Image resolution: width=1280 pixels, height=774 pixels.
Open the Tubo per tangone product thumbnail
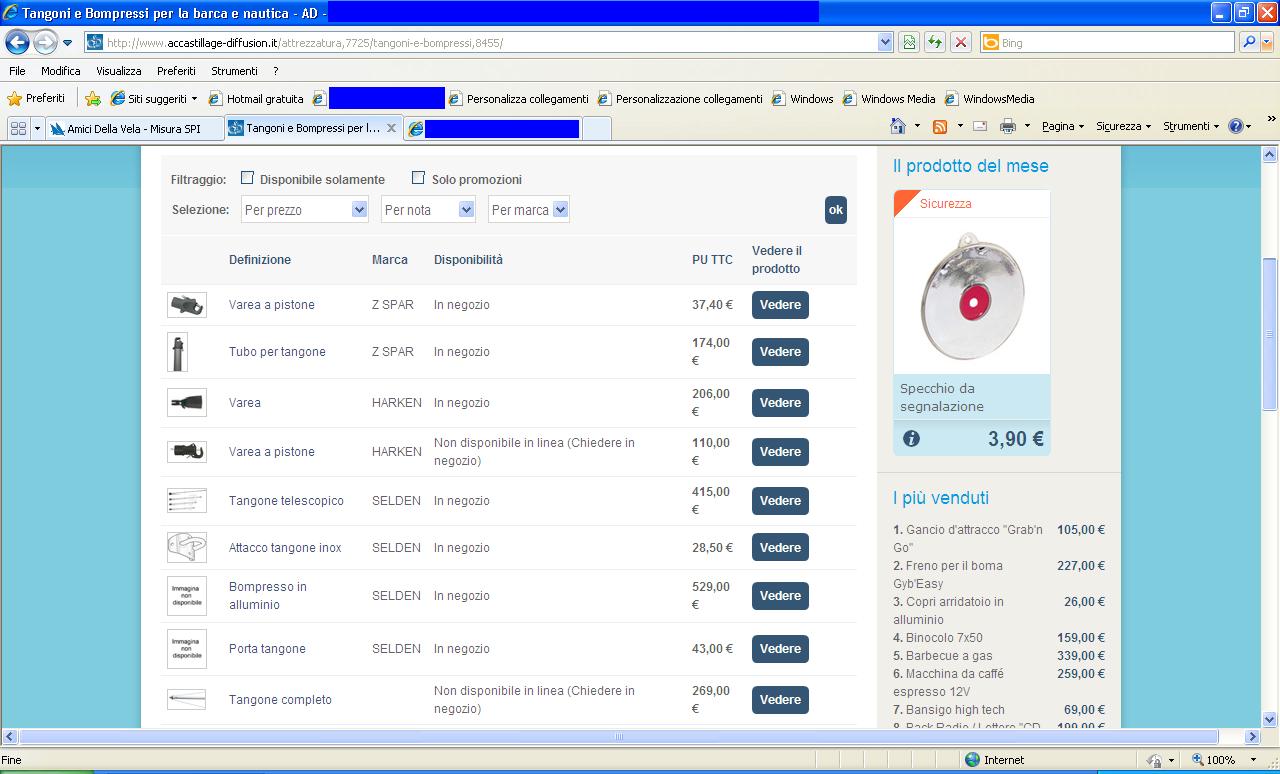(178, 352)
